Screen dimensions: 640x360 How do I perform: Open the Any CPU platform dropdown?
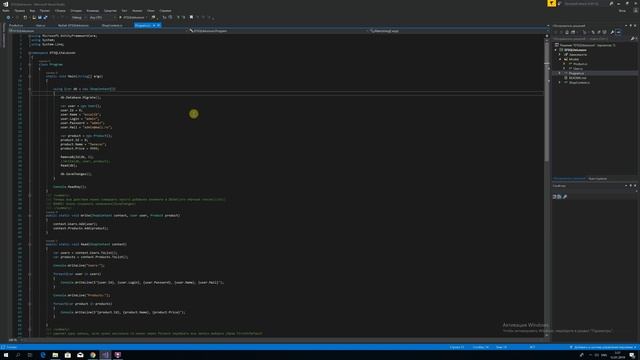click(x=102, y=18)
